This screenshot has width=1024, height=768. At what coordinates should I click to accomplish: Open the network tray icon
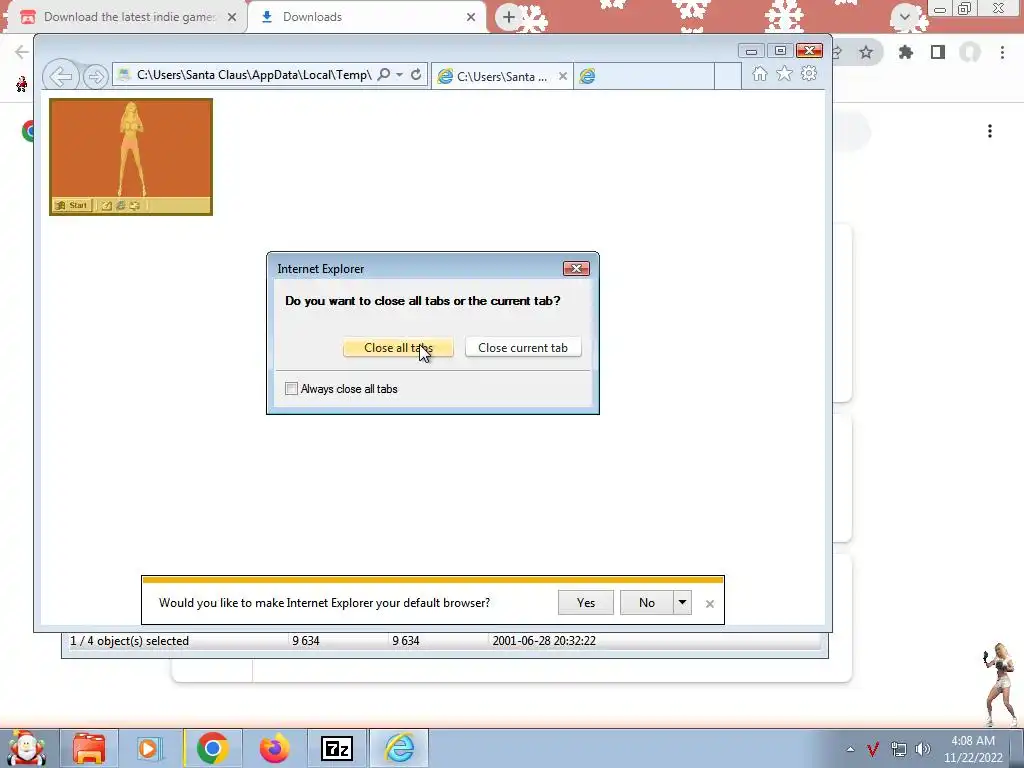coord(899,749)
